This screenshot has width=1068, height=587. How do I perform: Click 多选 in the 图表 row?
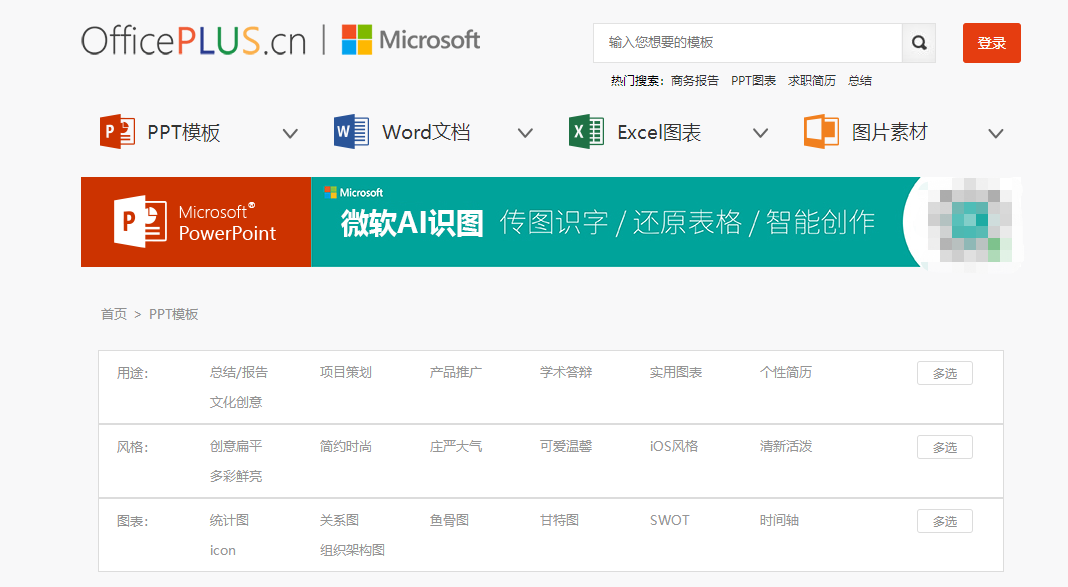tap(945, 521)
